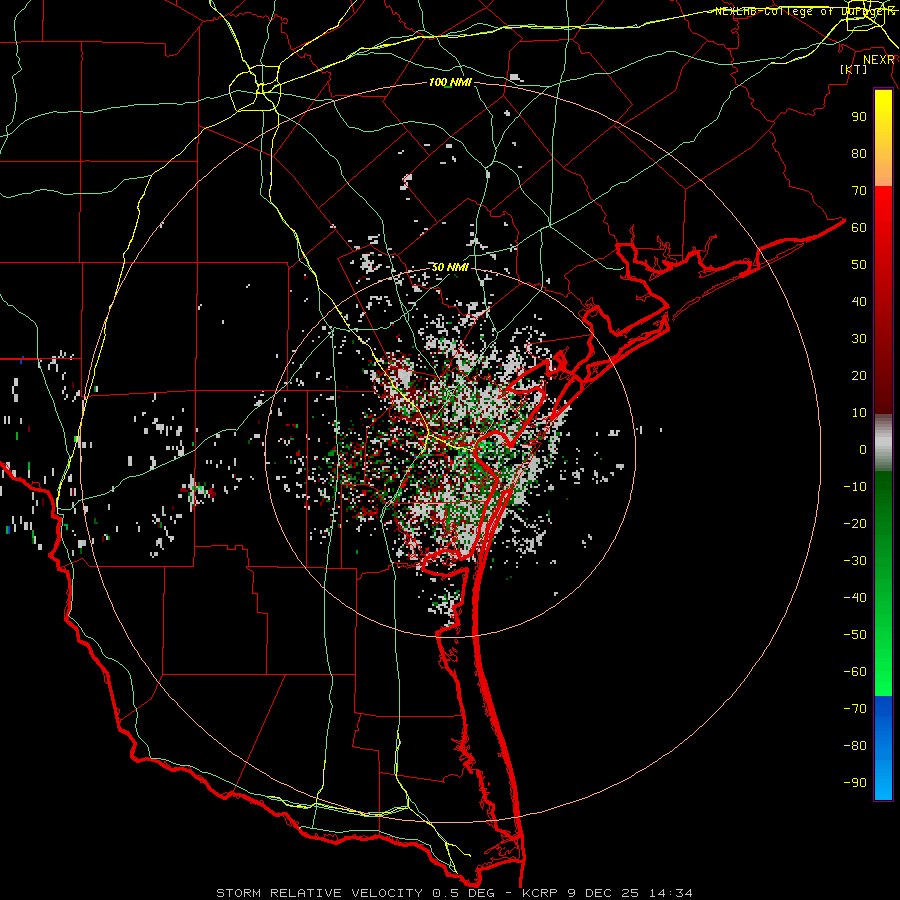This screenshot has height=900, width=900.
Task: Select the 60 knot scale value
Action: click(x=859, y=227)
